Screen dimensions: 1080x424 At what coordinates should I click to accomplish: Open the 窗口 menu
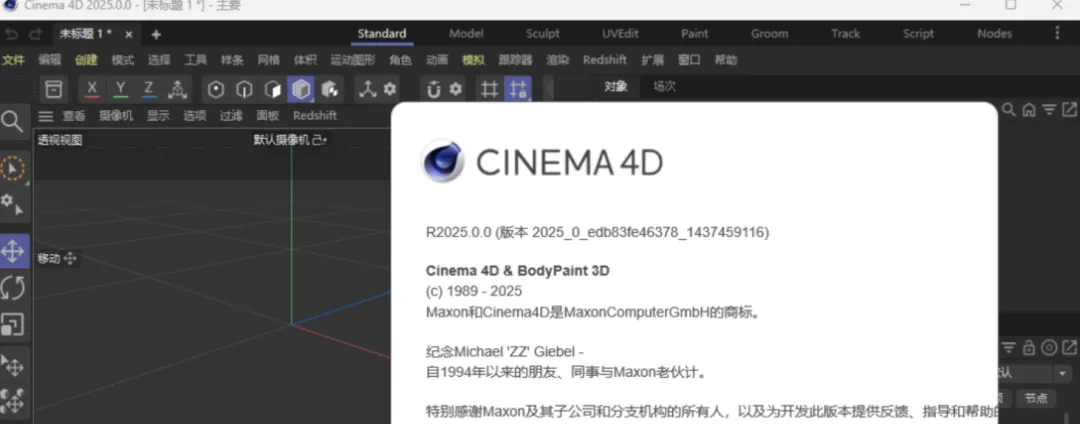click(x=689, y=60)
